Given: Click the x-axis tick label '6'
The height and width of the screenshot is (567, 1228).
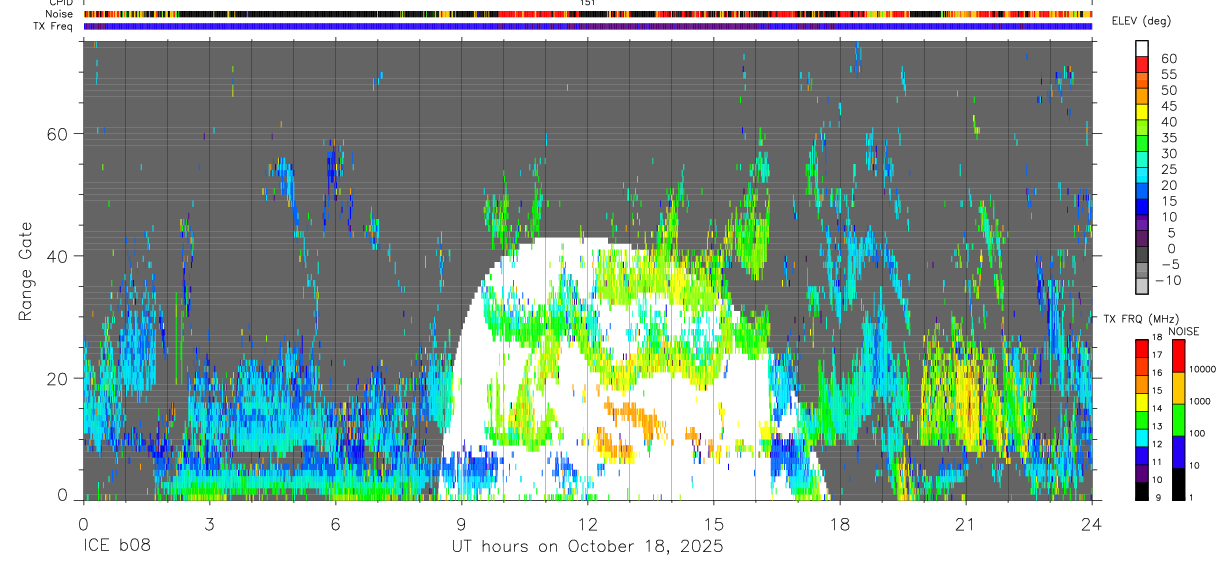Looking at the screenshot, I should (x=335, y=524).
